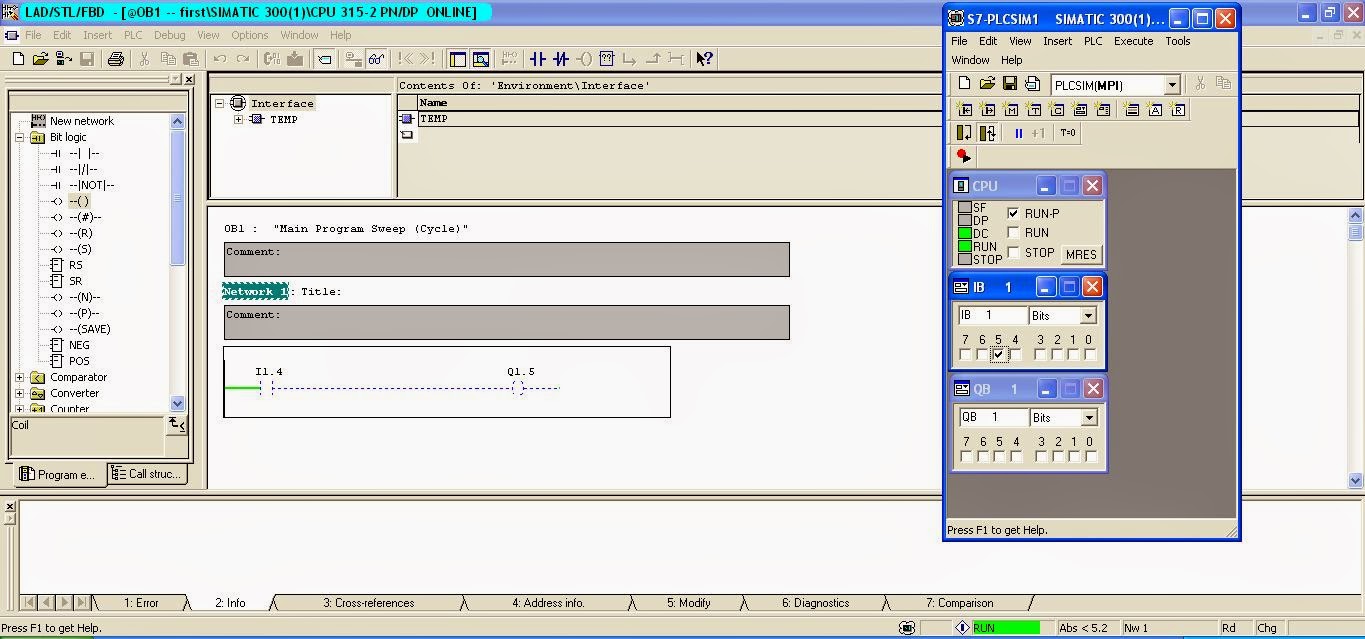
Task: Pause the PLCSIM simulation
Action: tap(1019, 133)
